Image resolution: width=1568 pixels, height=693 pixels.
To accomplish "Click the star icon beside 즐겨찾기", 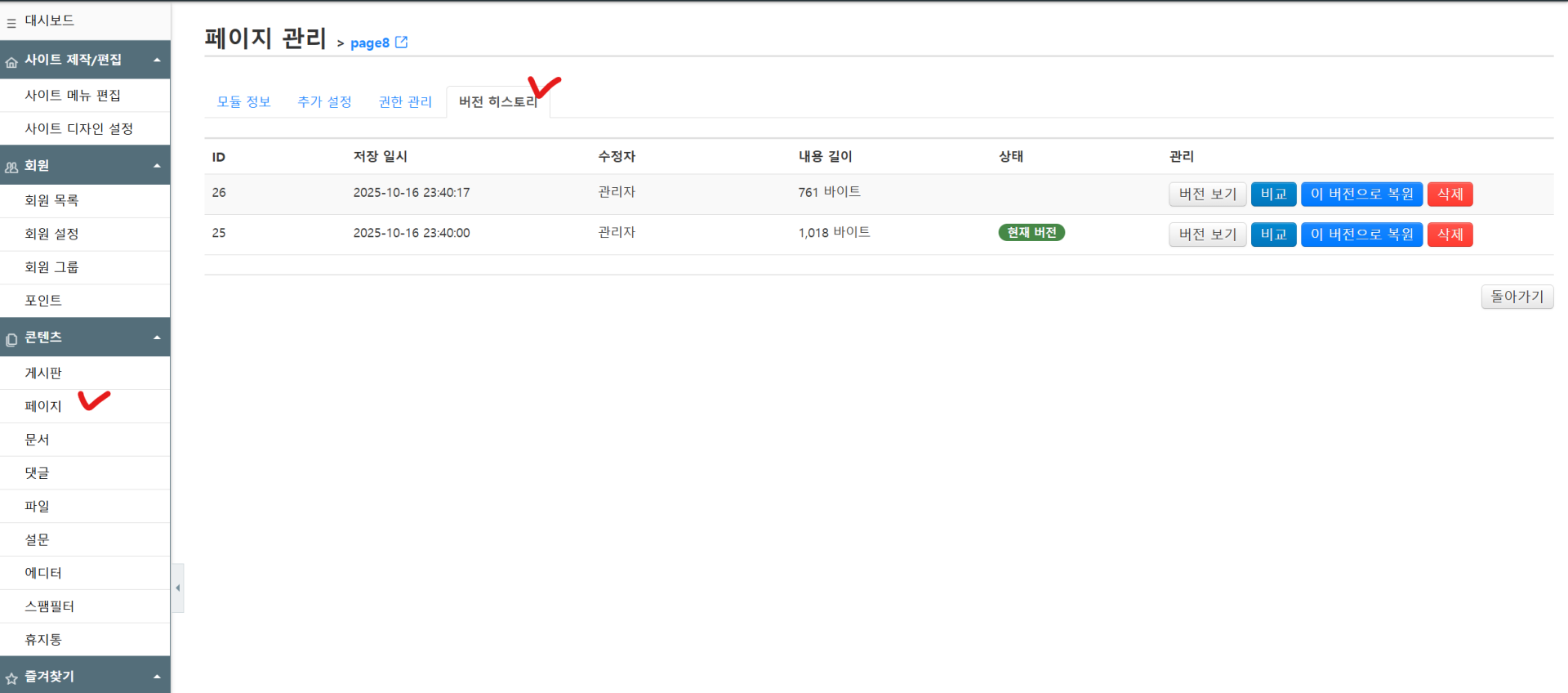I will [11, 678].
